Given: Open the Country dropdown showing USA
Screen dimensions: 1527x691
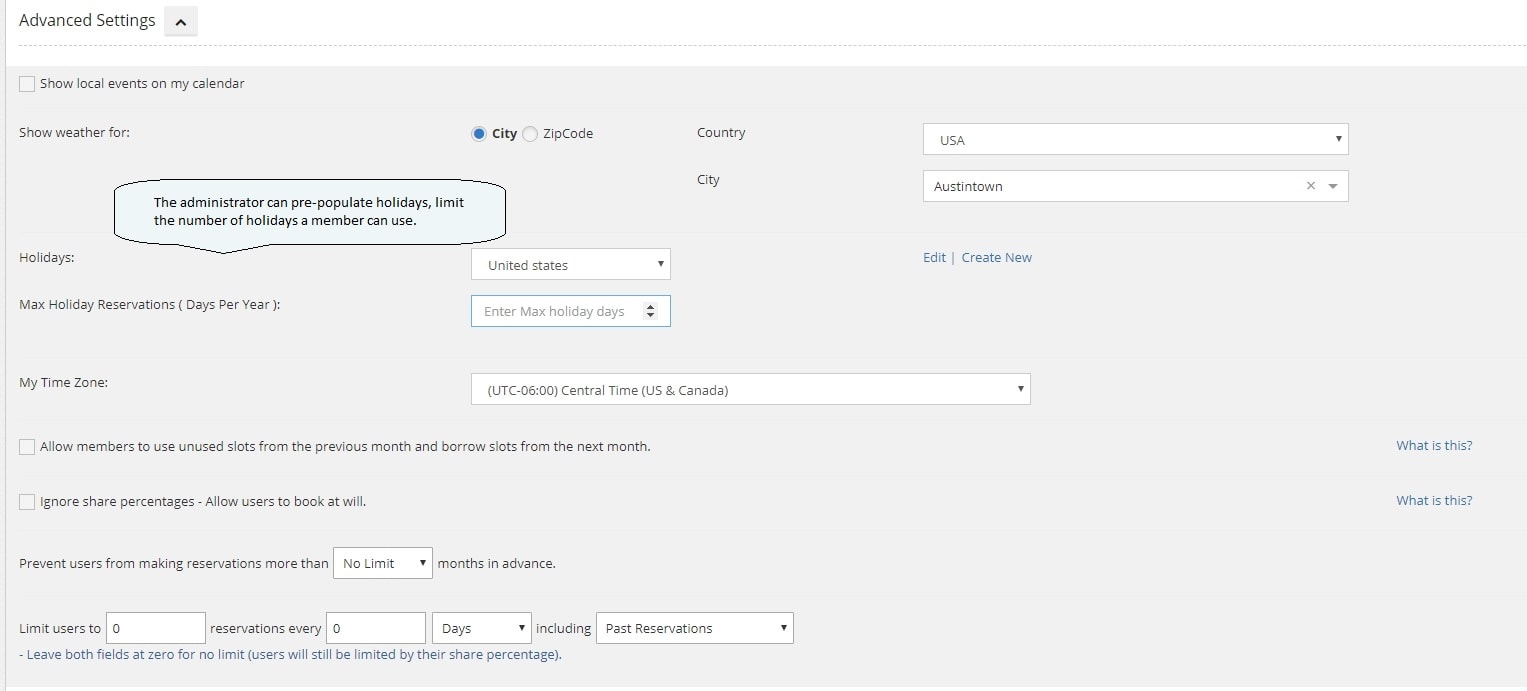Looking at the screenshot, I should [x=1135, y=140].
